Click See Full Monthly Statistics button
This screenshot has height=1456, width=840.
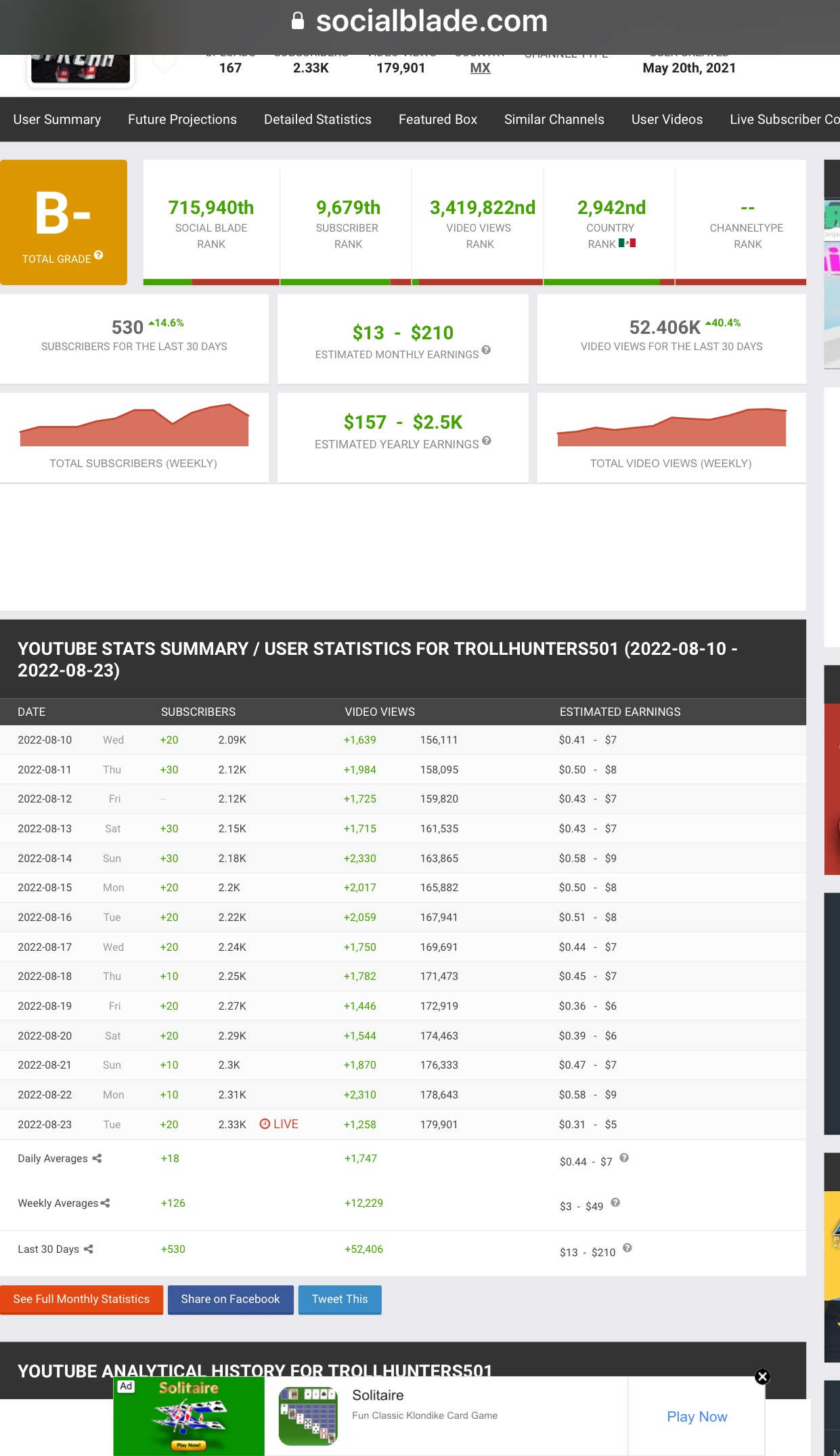tap(81, 1300)
